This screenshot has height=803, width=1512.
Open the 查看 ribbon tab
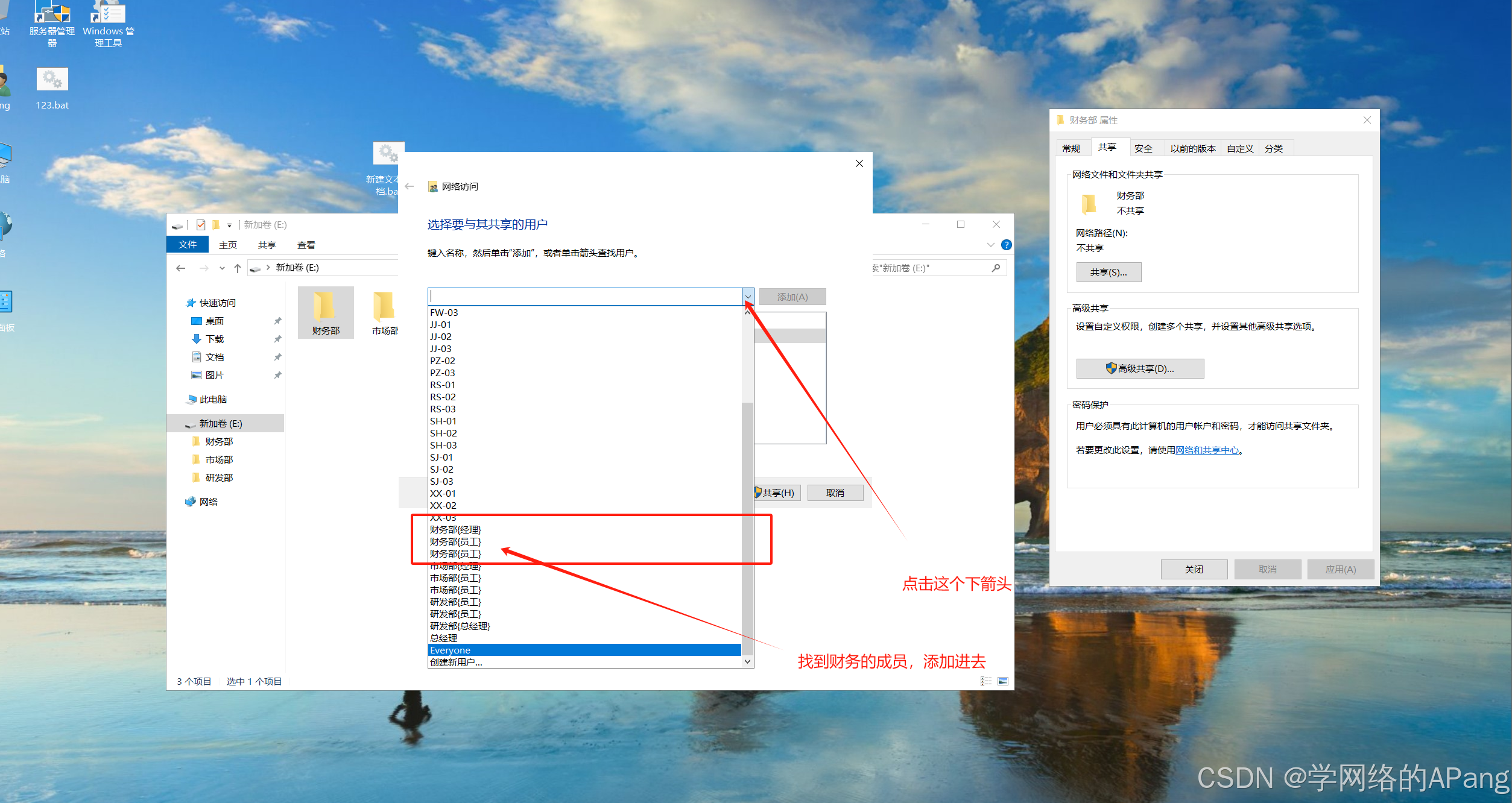tap(306, 245)
